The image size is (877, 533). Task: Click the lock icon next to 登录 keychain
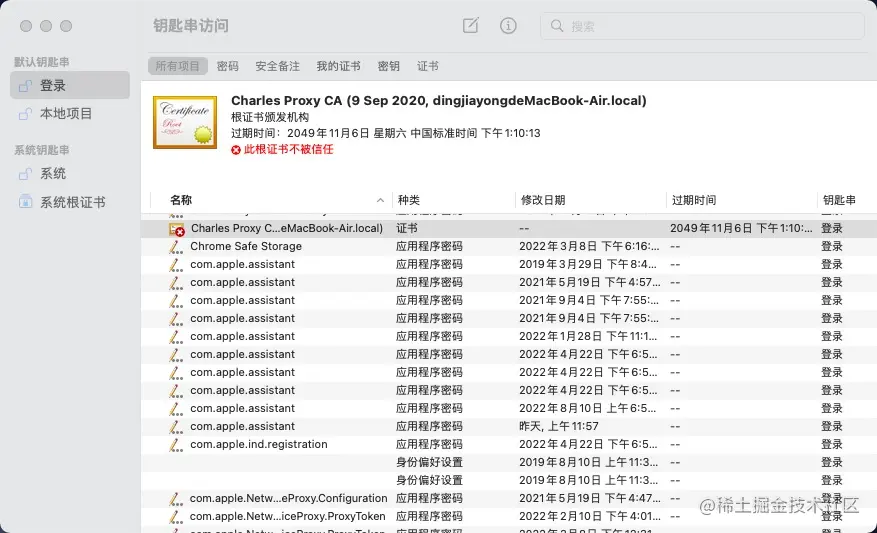tap(25, 86)
